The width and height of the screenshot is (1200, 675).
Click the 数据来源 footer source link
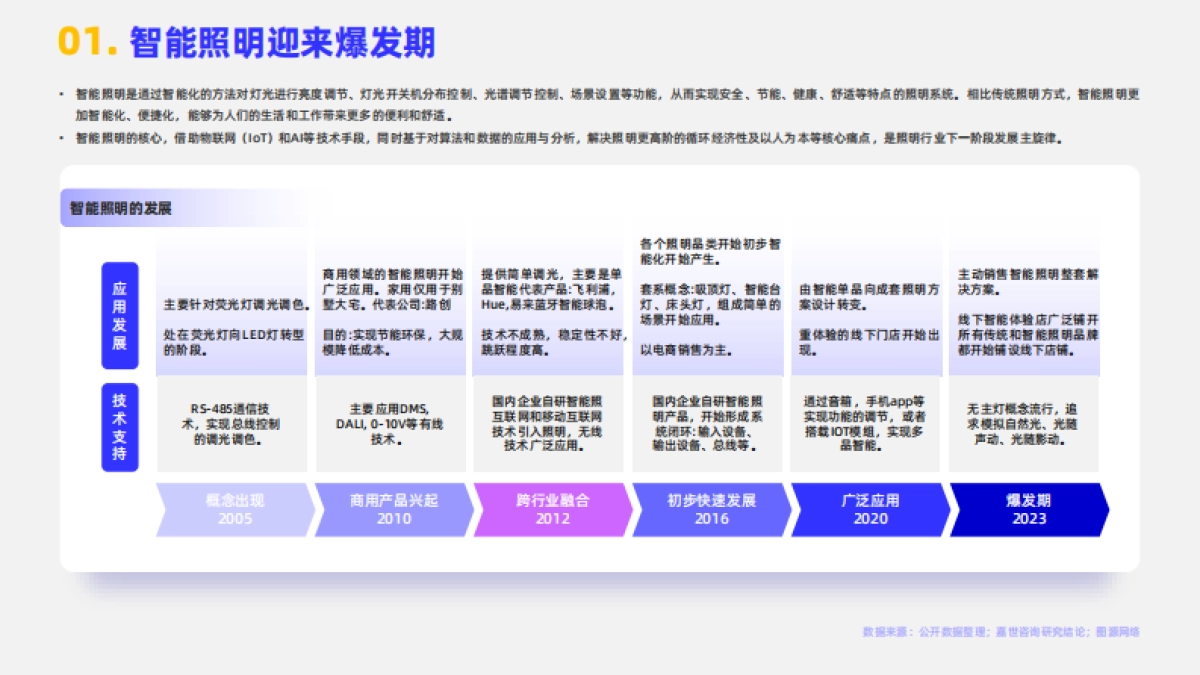(1000, 633)
